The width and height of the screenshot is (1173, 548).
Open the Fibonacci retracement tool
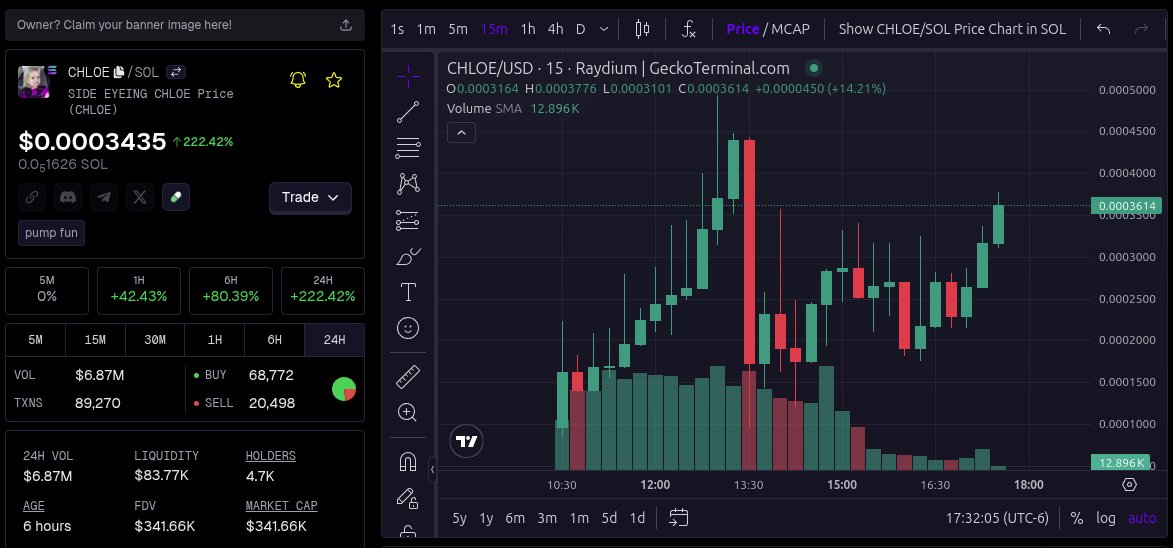point(408,148)
